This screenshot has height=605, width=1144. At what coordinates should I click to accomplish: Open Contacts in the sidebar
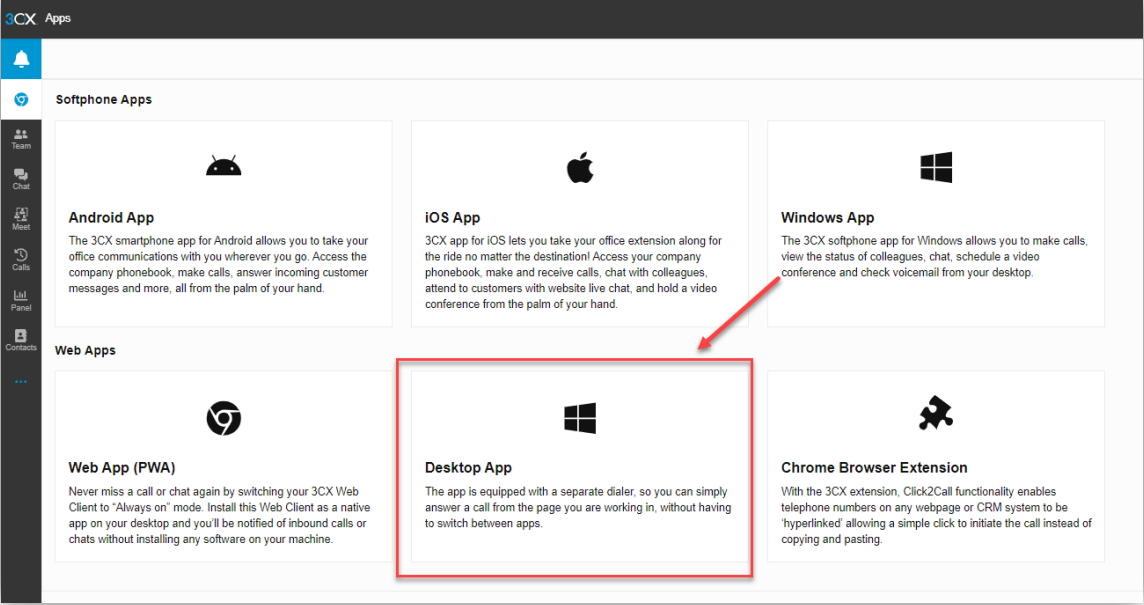click(21, 340)
